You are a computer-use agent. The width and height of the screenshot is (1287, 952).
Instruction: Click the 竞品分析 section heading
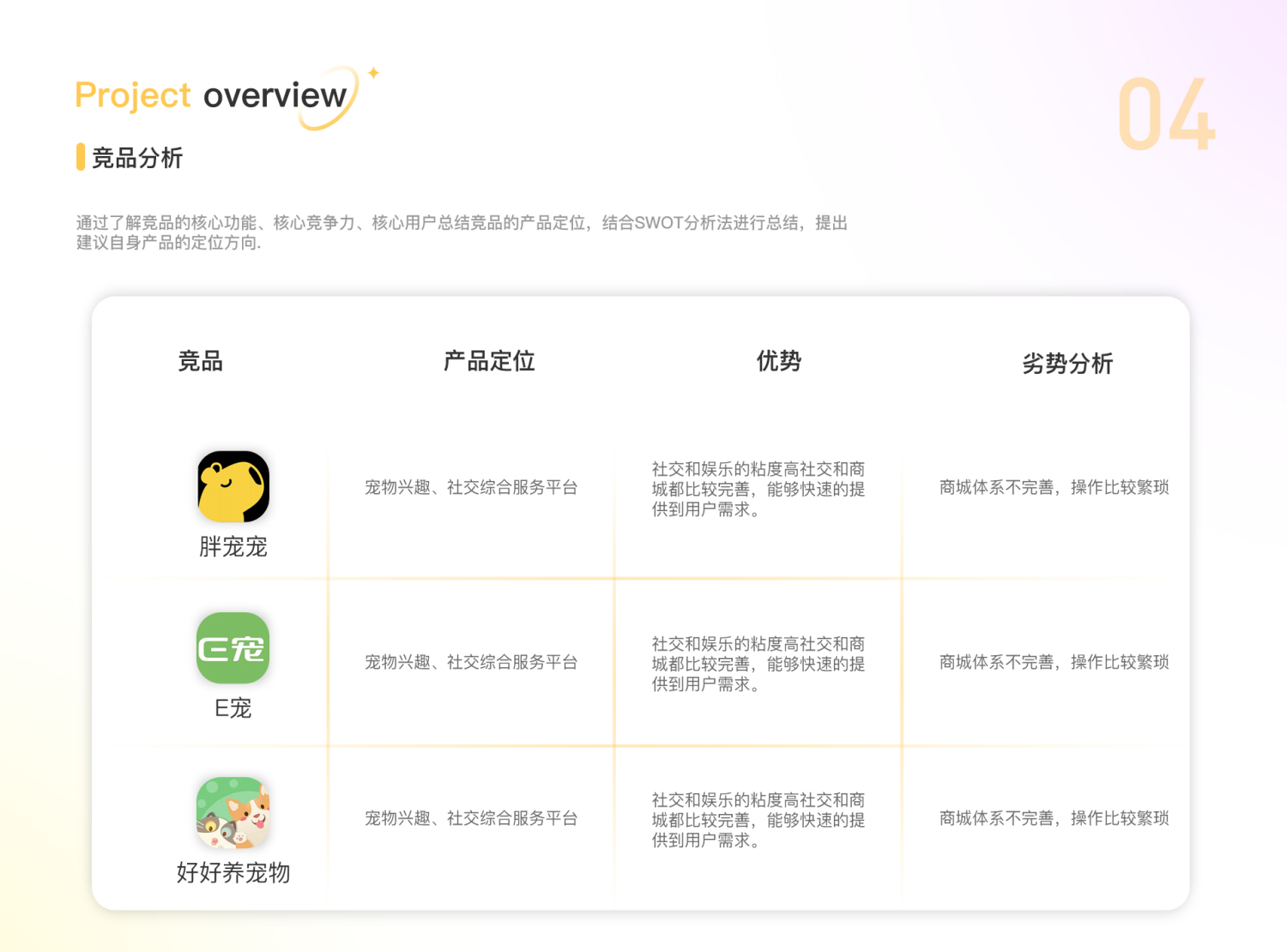point(137,158)
